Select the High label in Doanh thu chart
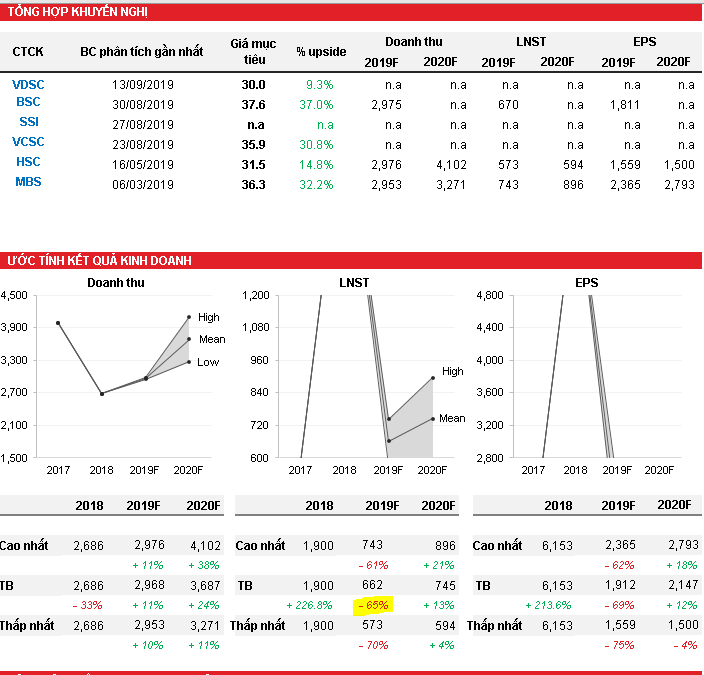This screenshot has width=704, height=675. click(208, 317)
